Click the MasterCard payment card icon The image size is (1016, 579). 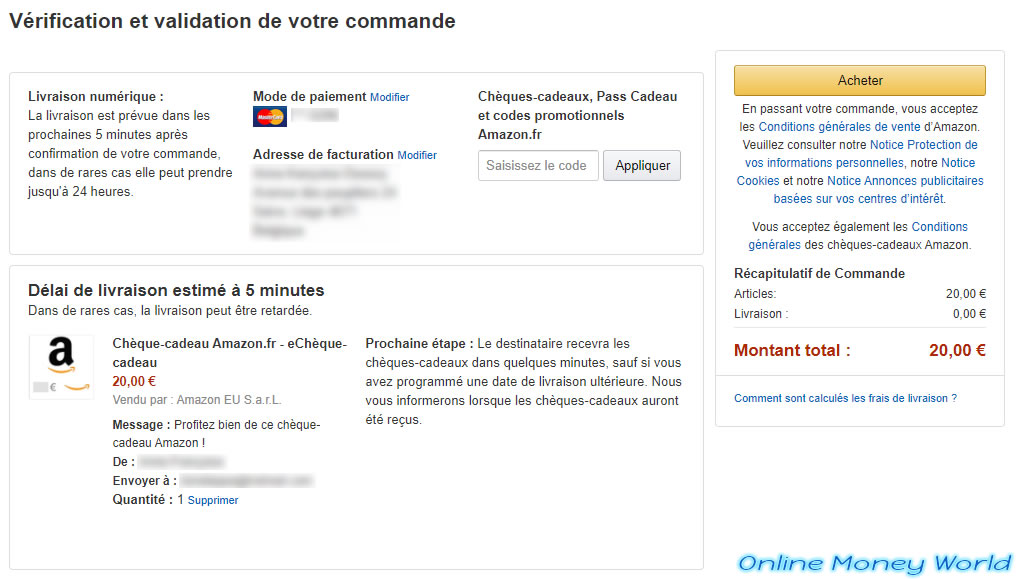[x=270, y=117]
